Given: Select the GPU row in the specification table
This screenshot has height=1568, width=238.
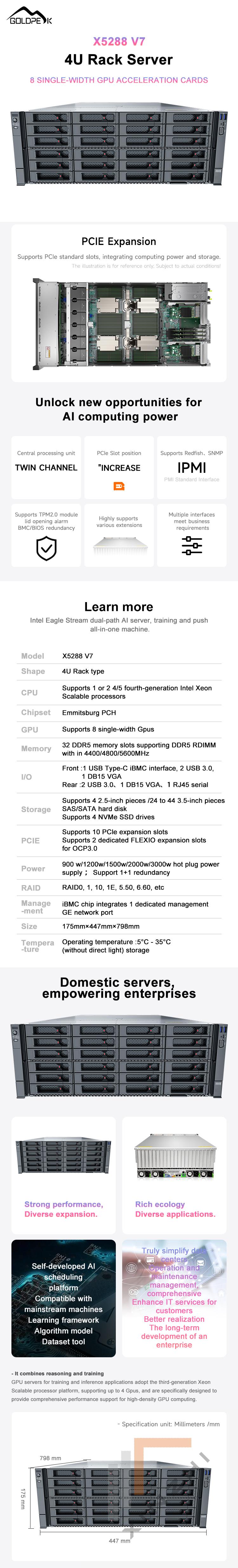Looking at the screenshot, I should [119, 729].
